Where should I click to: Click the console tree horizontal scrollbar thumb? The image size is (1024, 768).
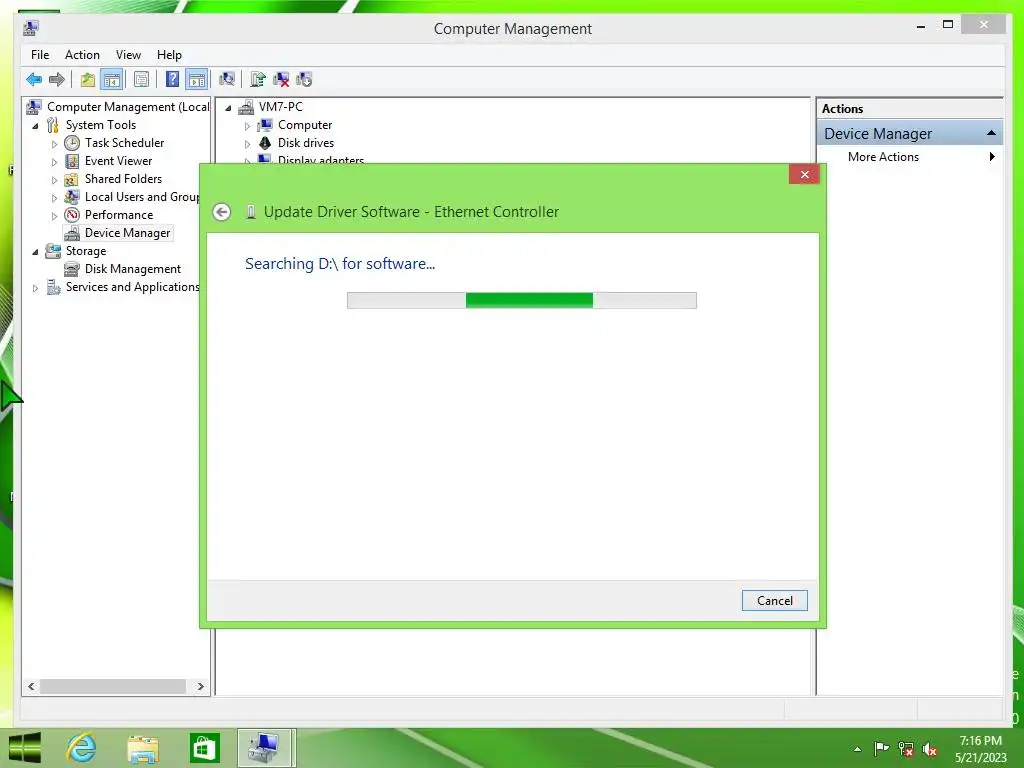point(113,686)
